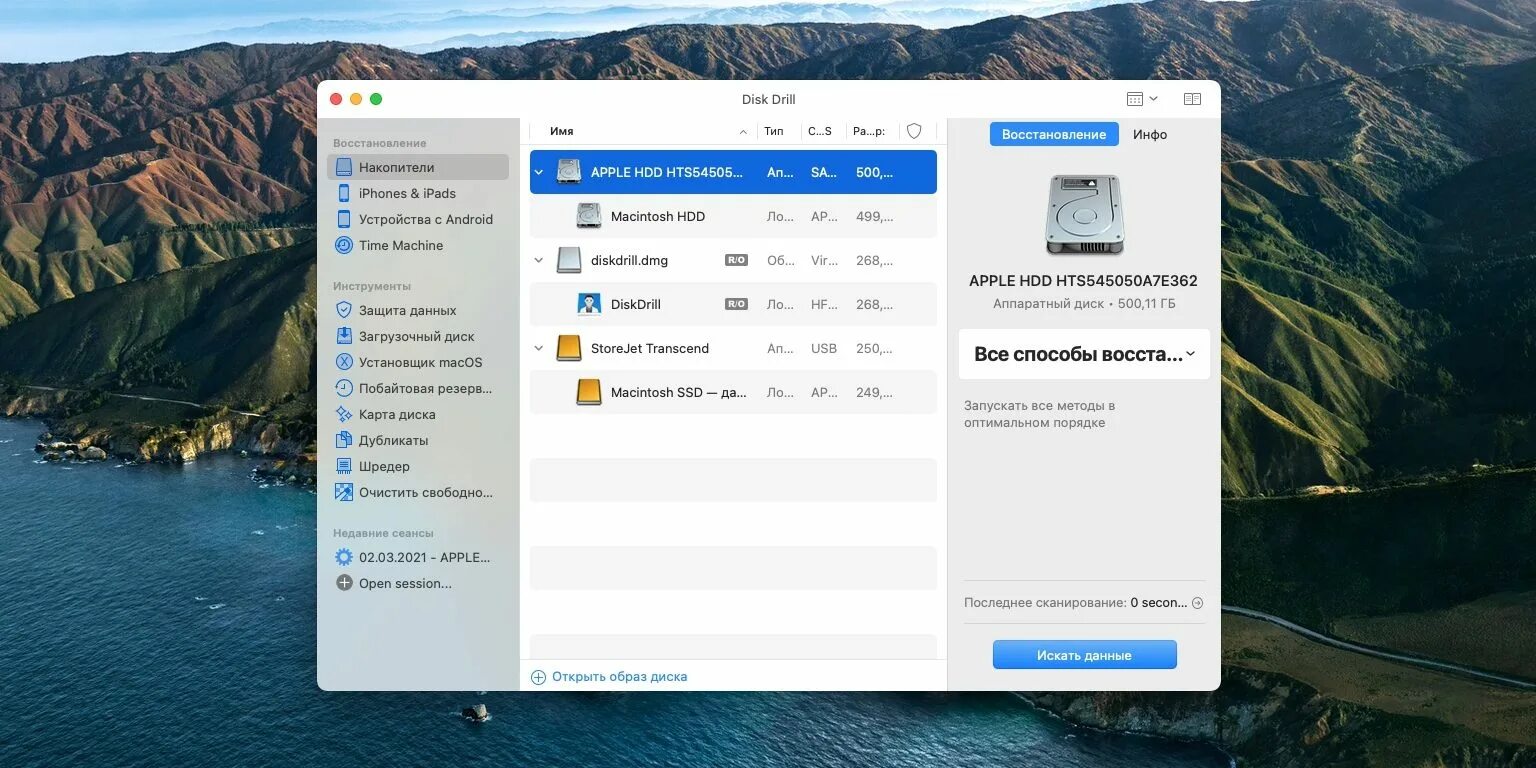Click the shield protection column header
This screenshot has width=1536, height=768.
(x=914, y=131)
